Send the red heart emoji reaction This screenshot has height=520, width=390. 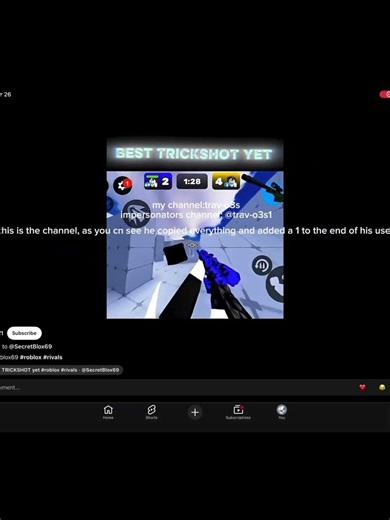coord(362,387)
